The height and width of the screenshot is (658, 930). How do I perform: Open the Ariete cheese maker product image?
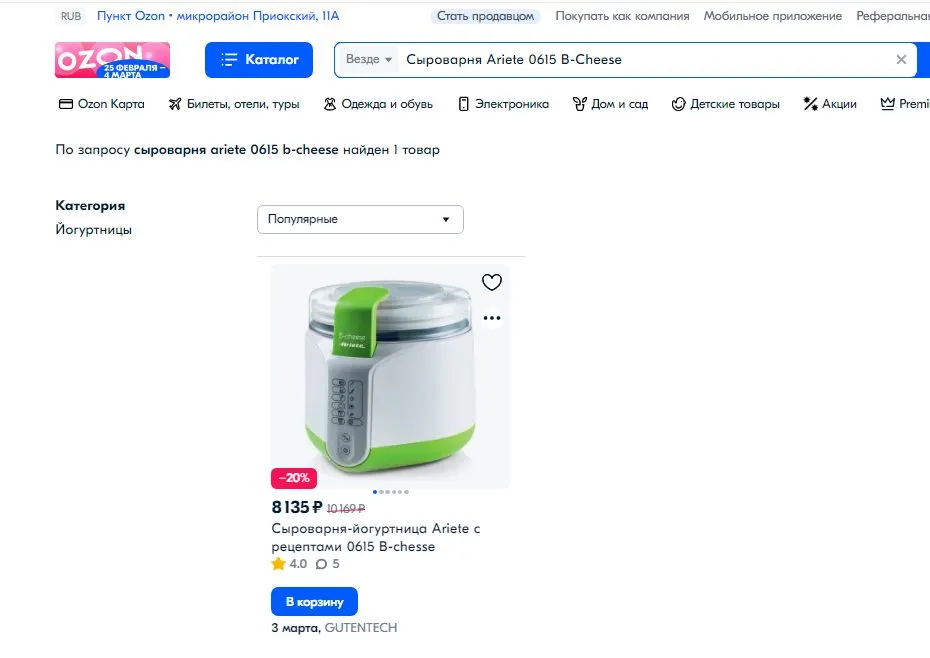click(x=390, y=375)
